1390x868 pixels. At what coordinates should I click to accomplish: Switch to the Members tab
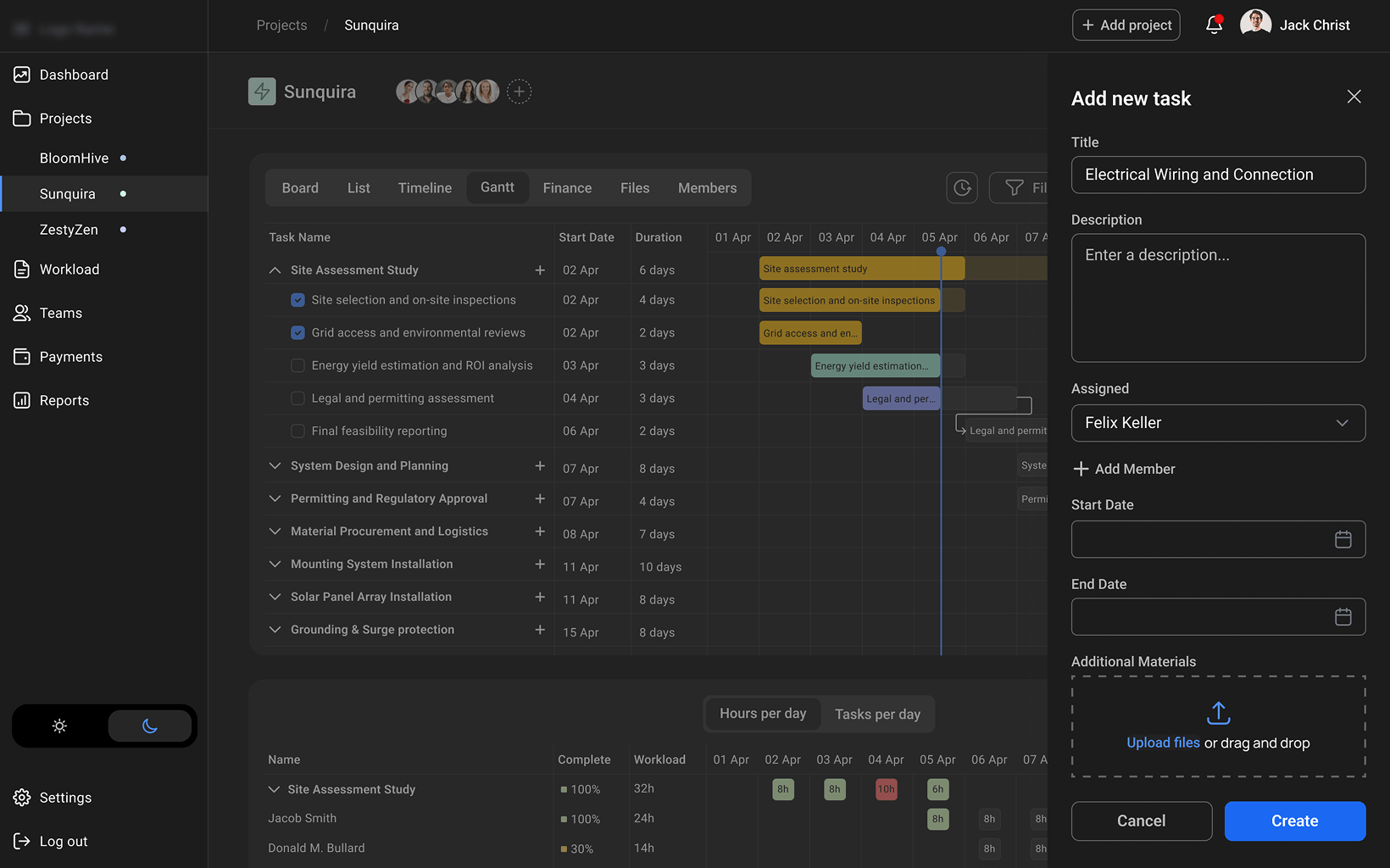click(x=707, y=188)
